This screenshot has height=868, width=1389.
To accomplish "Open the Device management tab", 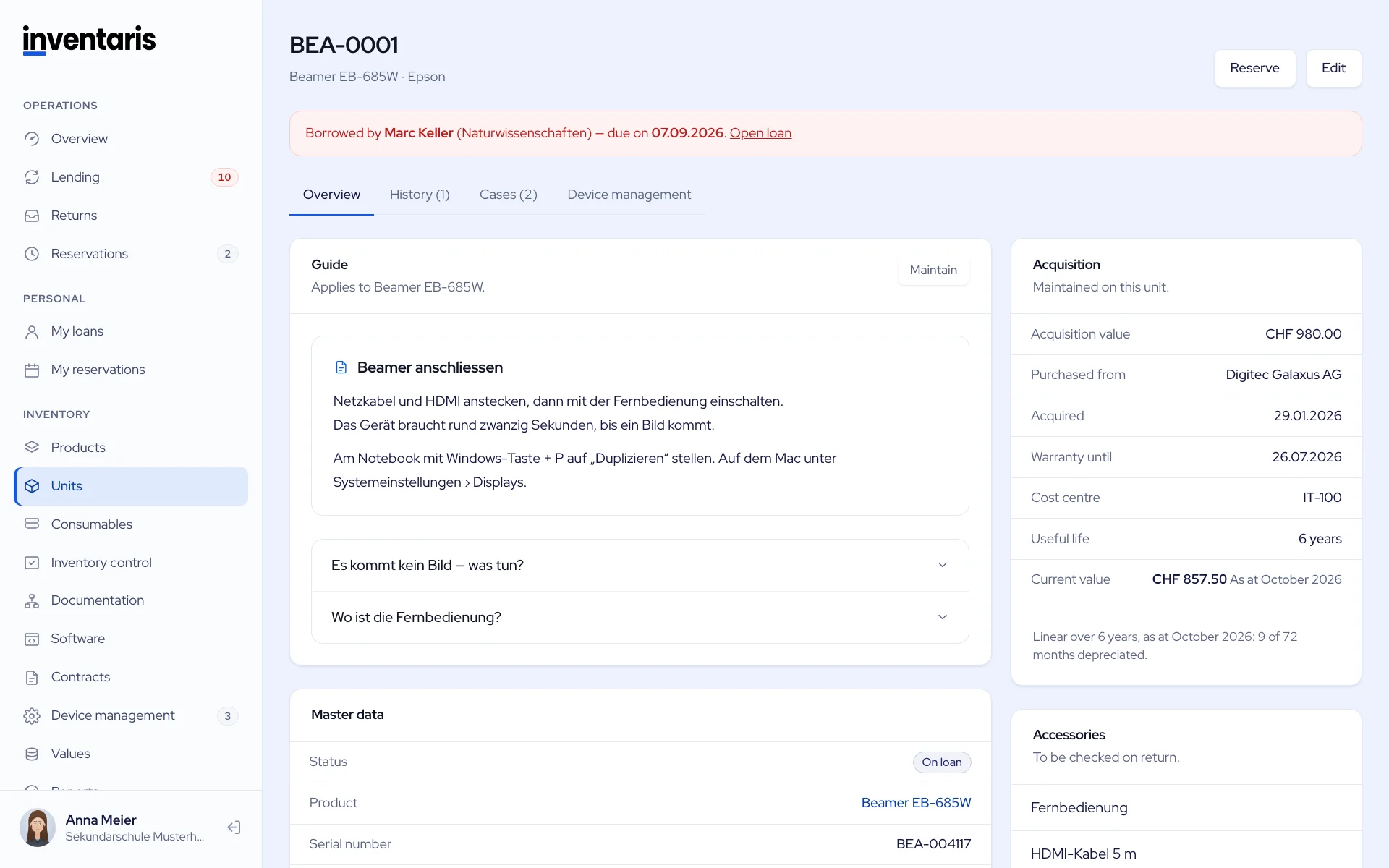I will 629,195.
